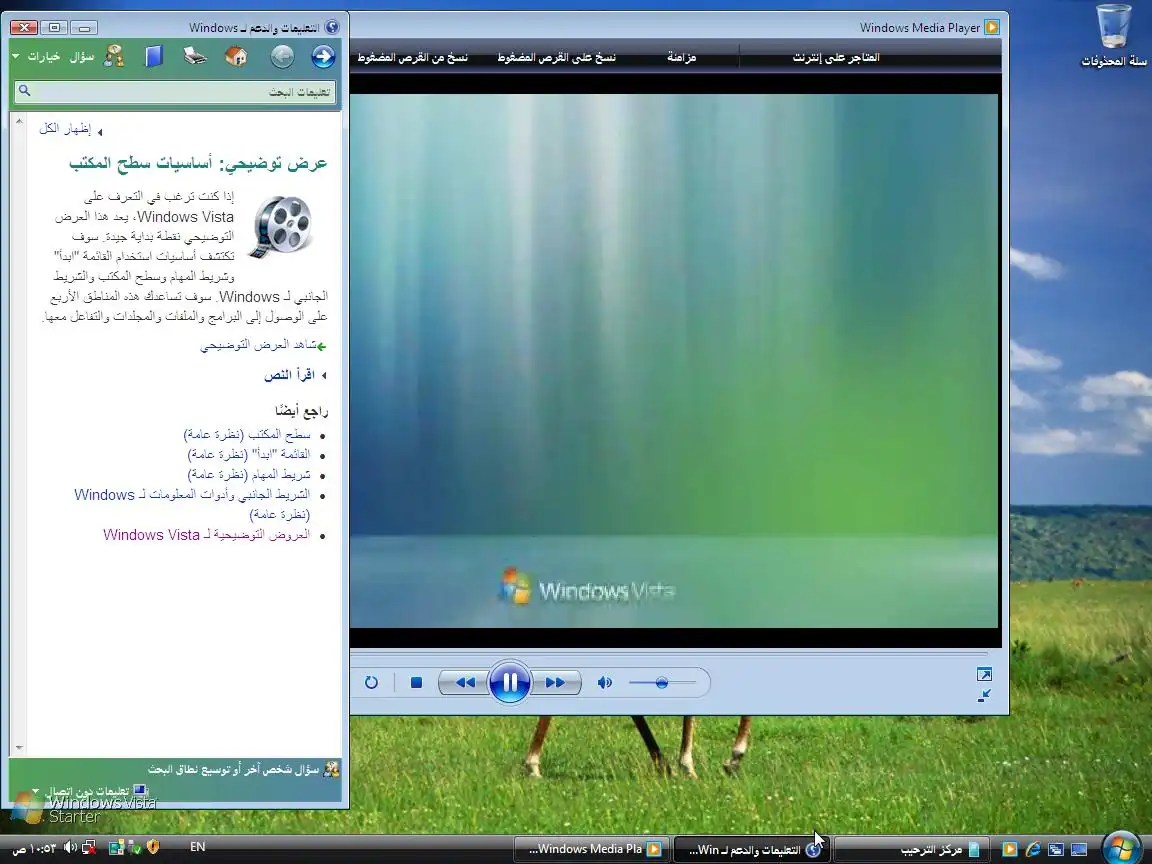Open 'مزامنة' sync tab in Media Player
This screenshot has height=864, width=1152.
coord(681,57)
